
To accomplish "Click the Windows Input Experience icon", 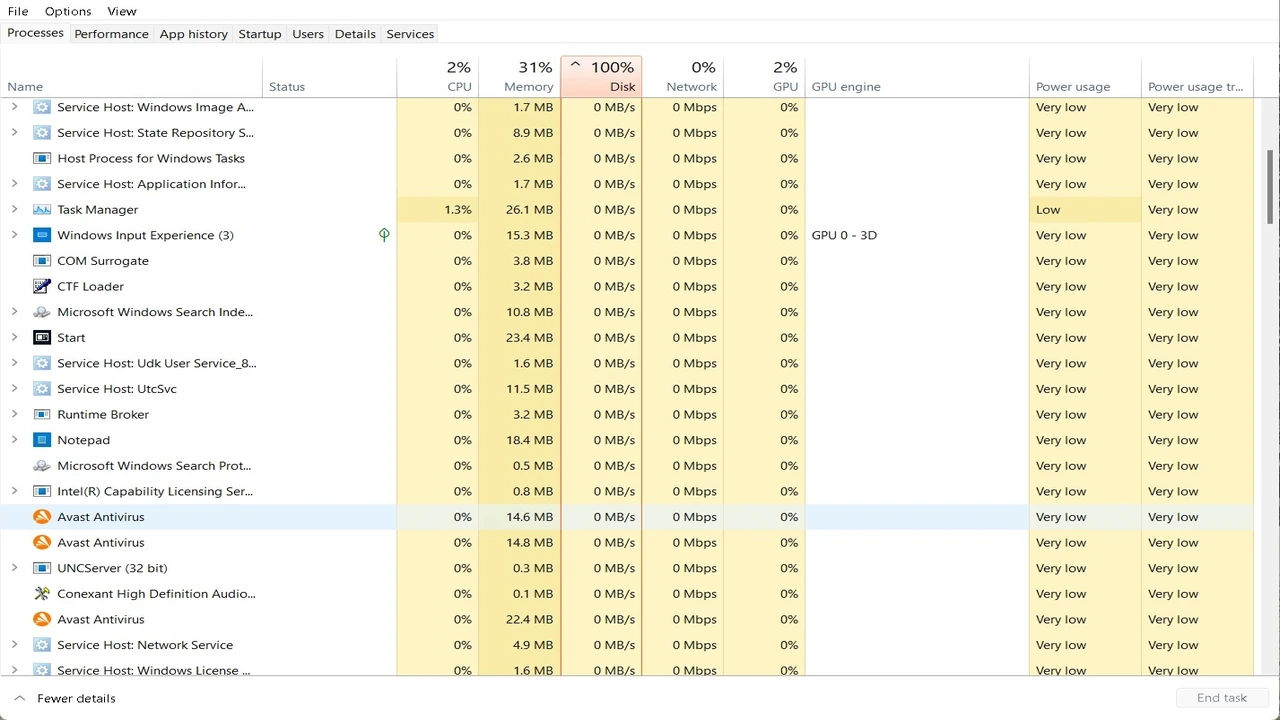I will point(42,235).
